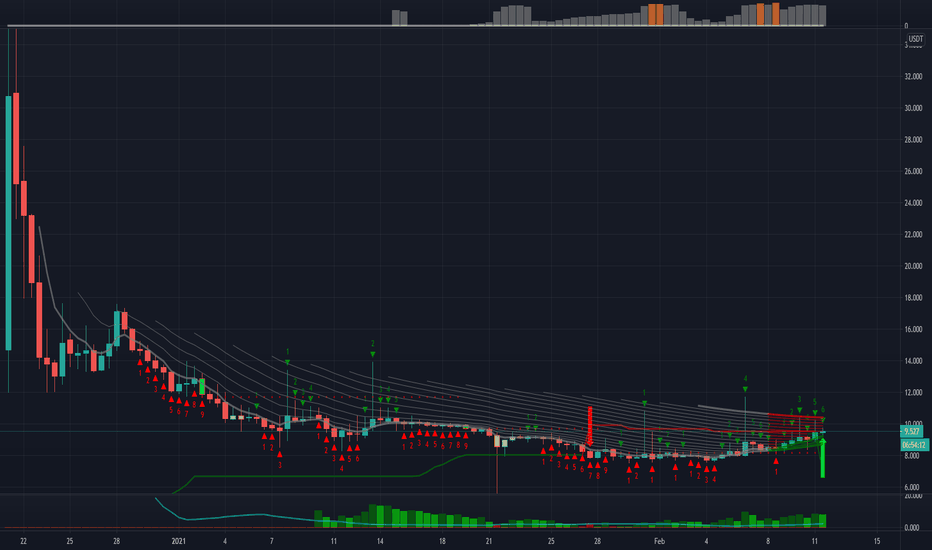The height and width of the screenshot is (550, 932).
Task: Click the 2021 label on the time axis
Action: (x=178, y=541)
